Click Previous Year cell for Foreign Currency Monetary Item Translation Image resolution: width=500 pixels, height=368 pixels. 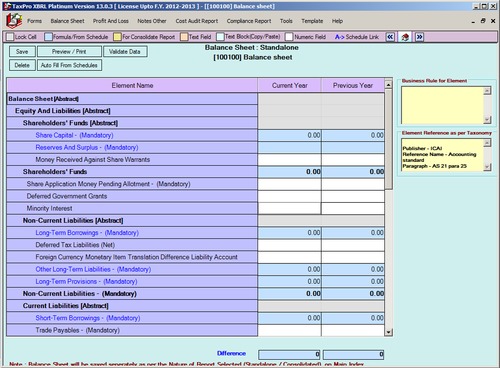point(353,257)
